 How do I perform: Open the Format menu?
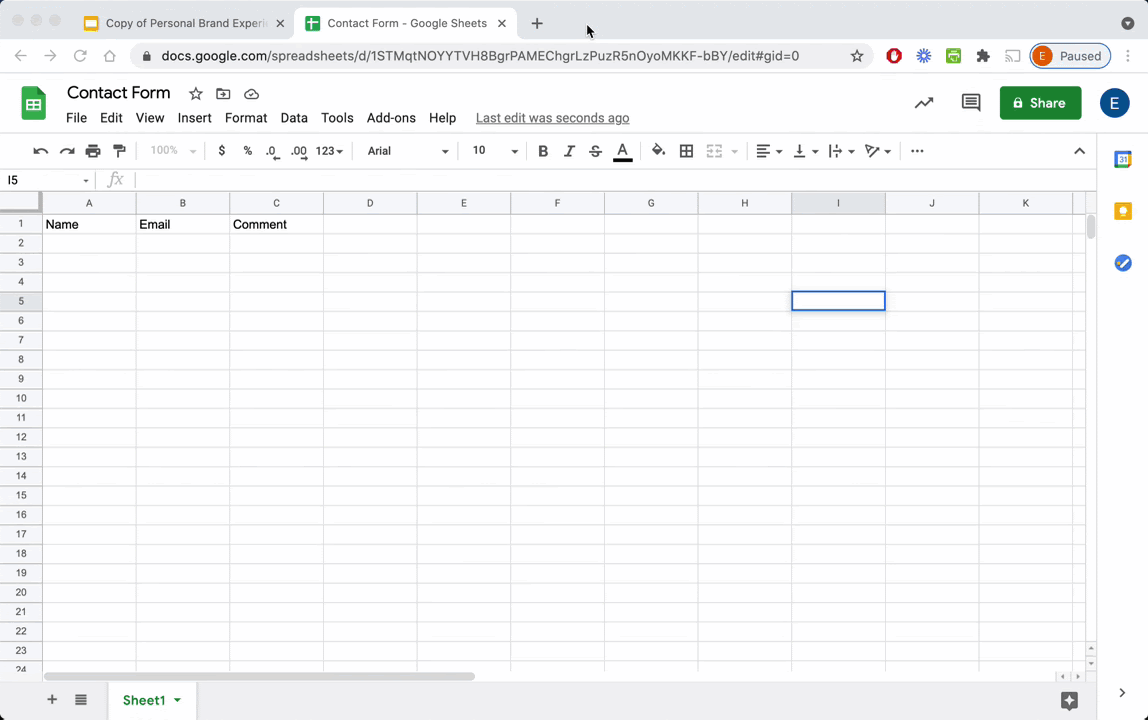click(x=246, y=118)
